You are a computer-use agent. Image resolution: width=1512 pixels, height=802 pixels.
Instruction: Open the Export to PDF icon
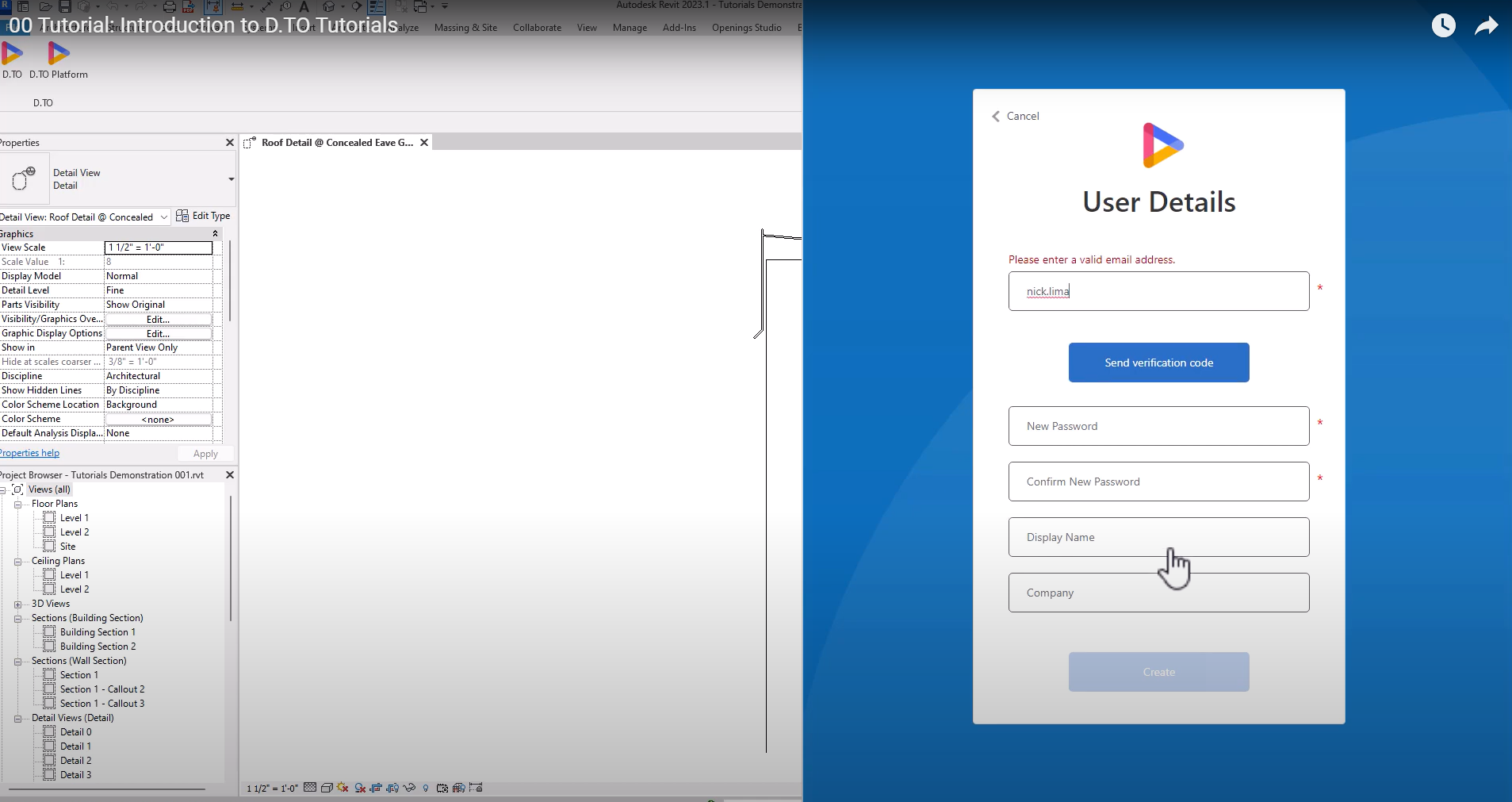point(187,7)
